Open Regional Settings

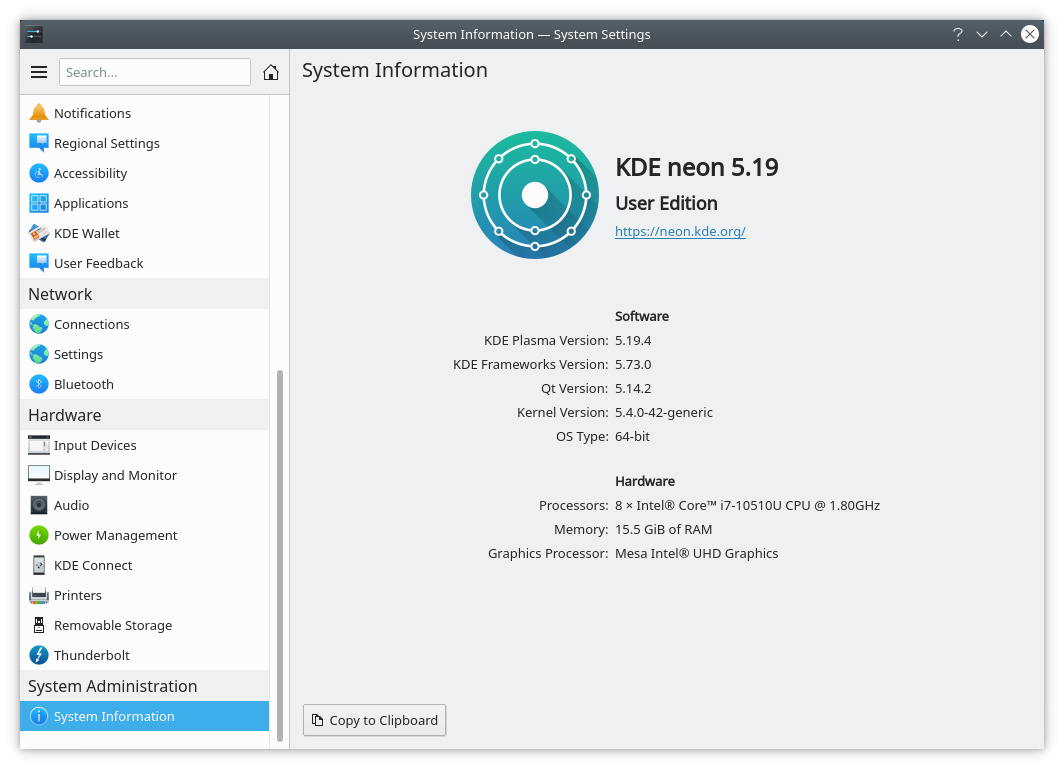[x=145, y=143]
